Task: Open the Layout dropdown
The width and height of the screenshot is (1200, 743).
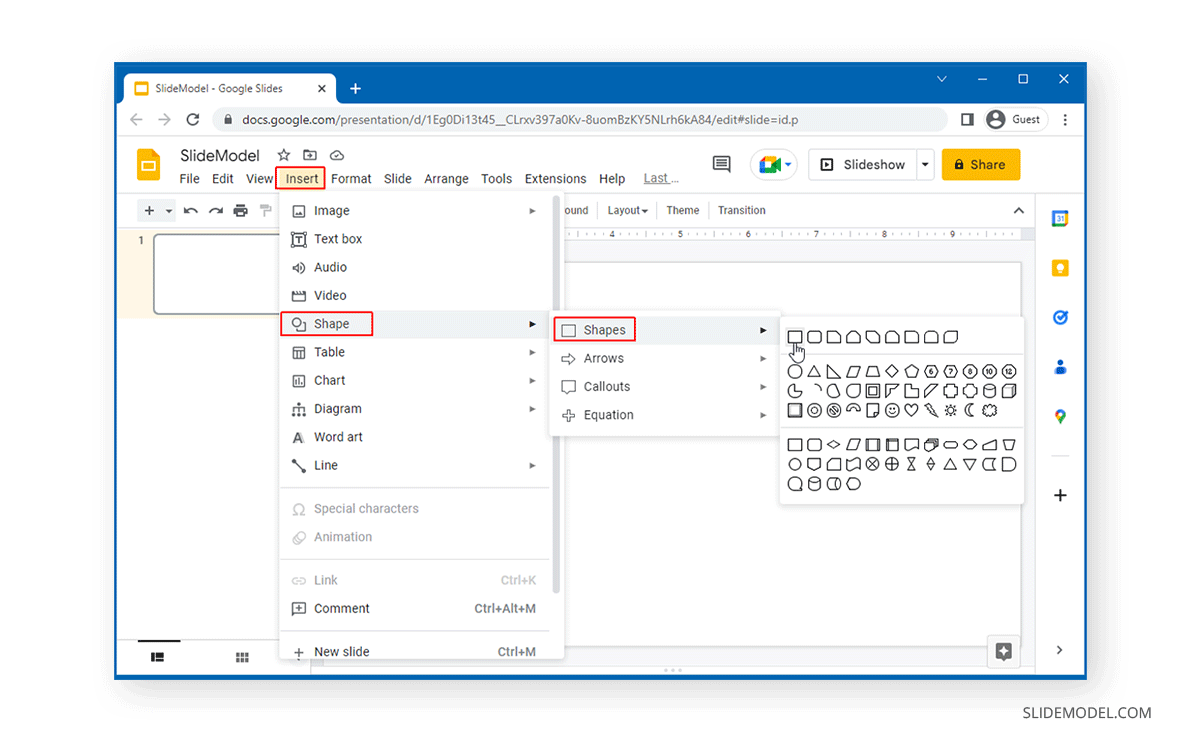Action: tap(626, 210)
